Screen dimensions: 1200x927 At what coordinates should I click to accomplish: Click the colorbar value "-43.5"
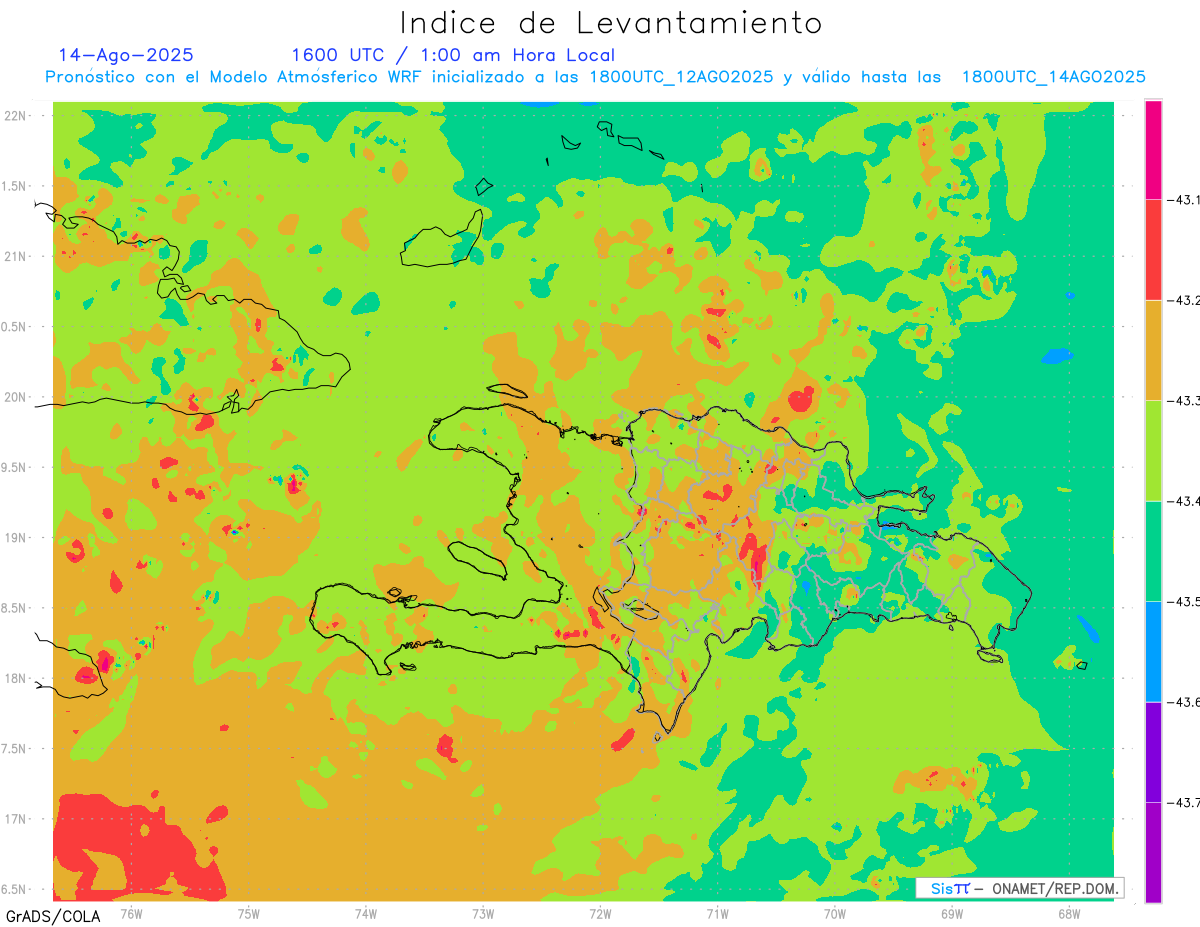1183,601
